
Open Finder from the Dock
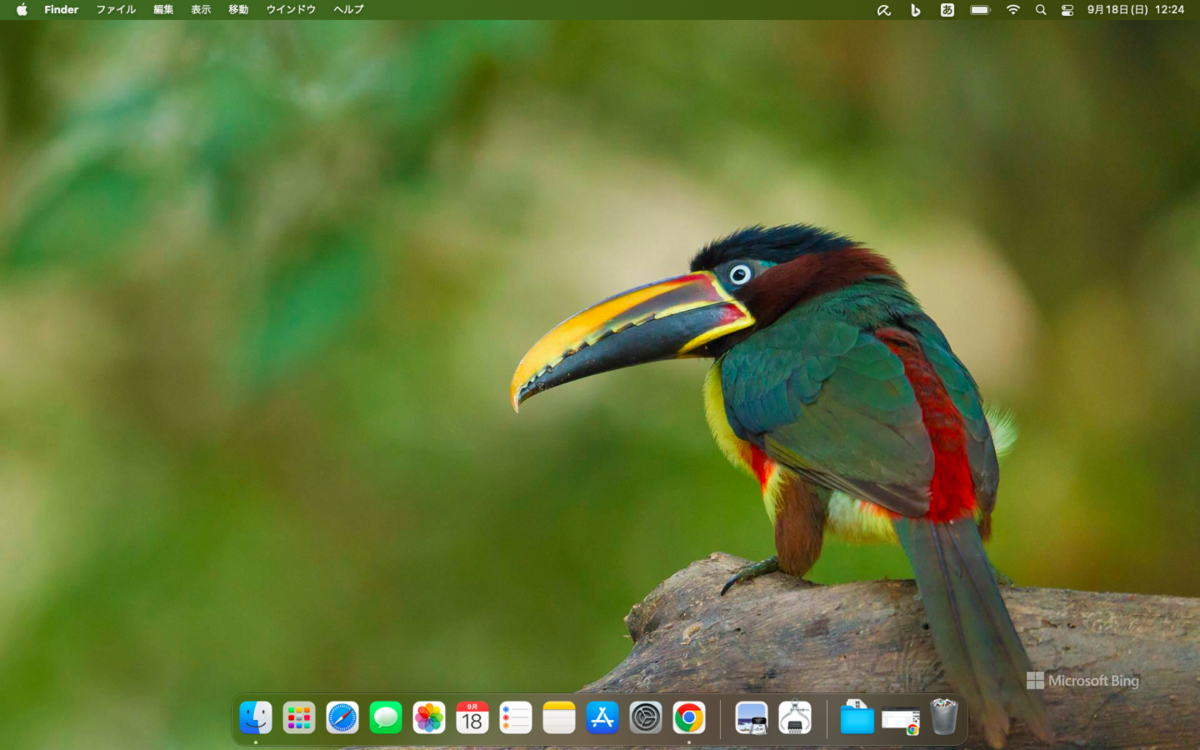point(256,717)
